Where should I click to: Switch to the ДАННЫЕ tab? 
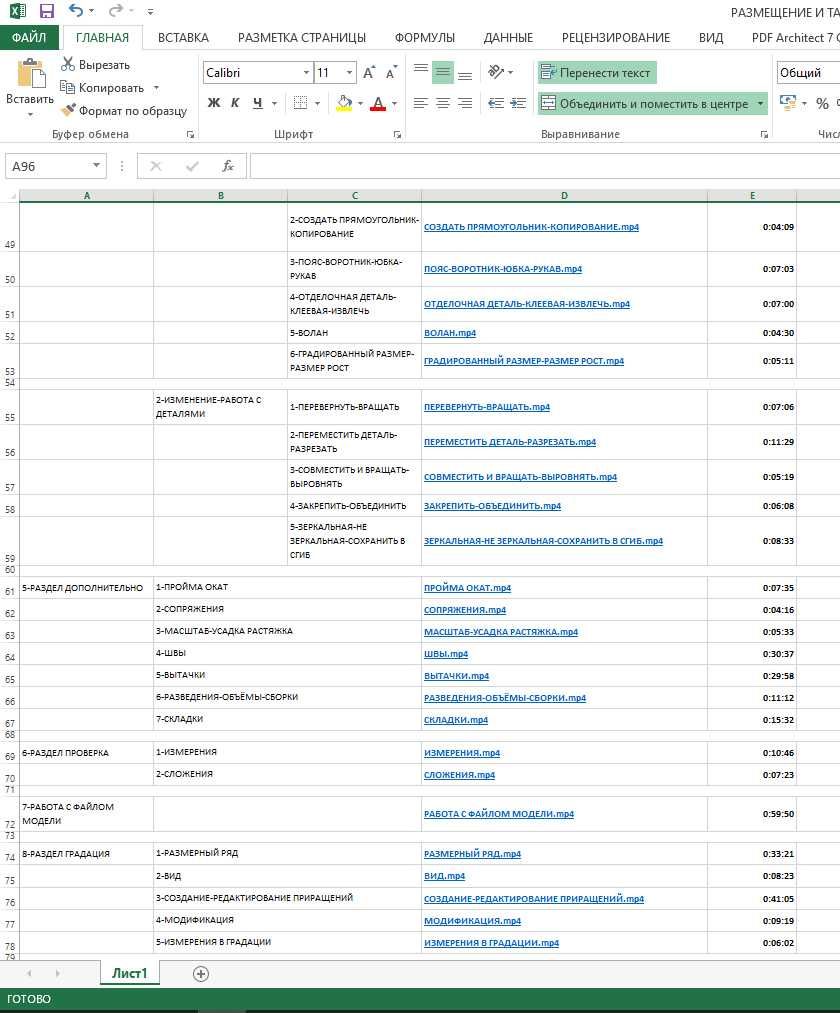(x=509, y=37)
